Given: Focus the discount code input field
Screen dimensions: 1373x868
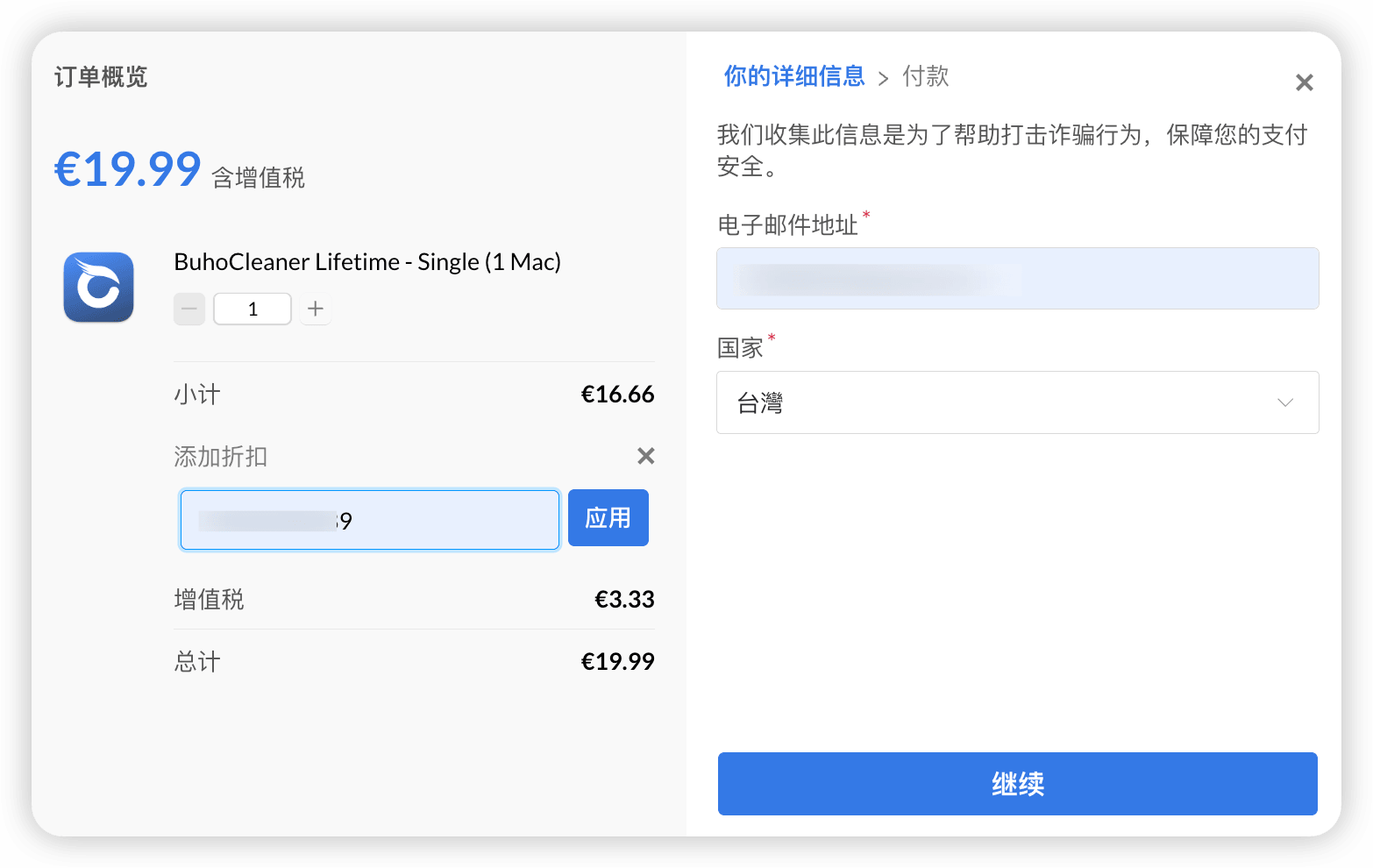Looking at the screenshot, I should pos(370,520).
